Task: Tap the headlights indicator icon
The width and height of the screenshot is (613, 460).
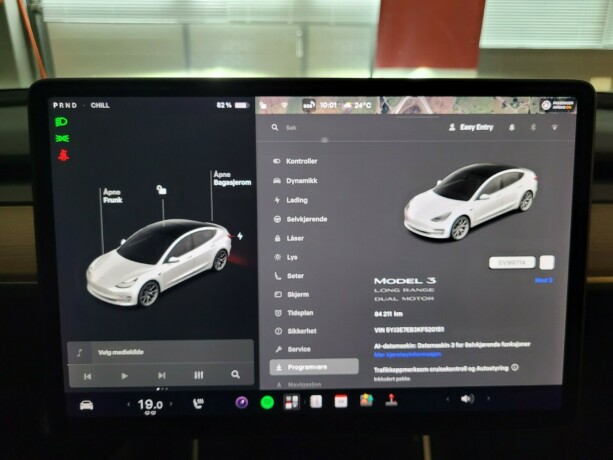Action: click(62, 122)
